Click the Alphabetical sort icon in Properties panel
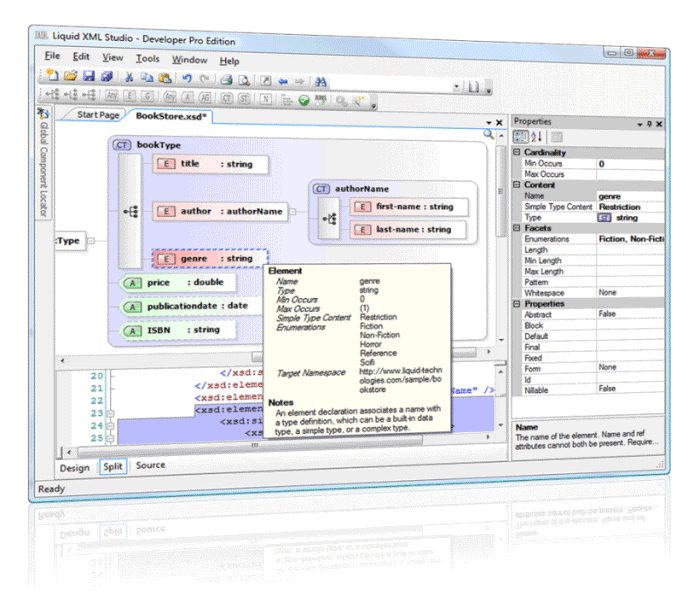682x600 pixels. pos(536,137)
